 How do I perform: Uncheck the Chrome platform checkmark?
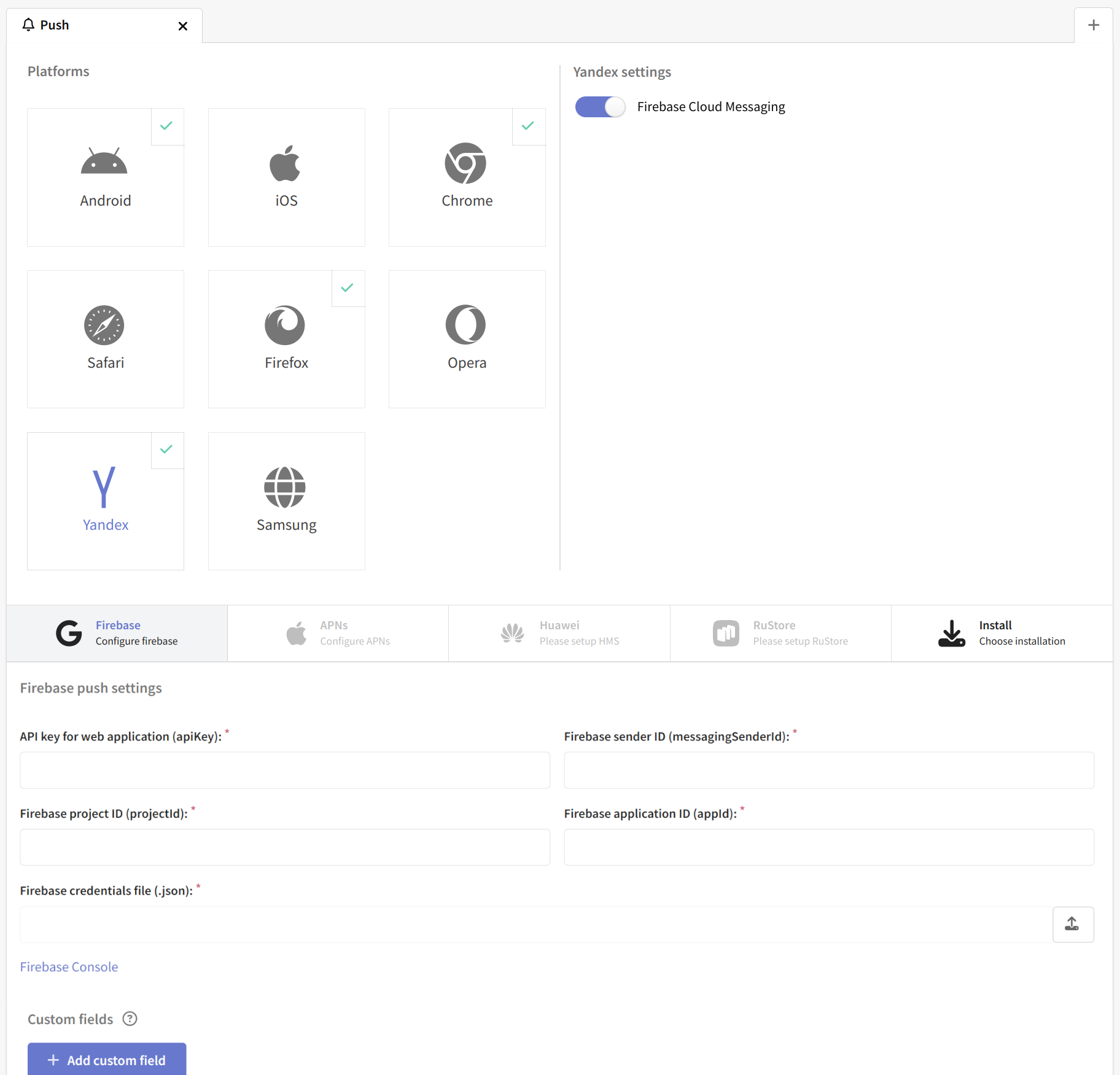pyautogui.click(x=528, y=126)
